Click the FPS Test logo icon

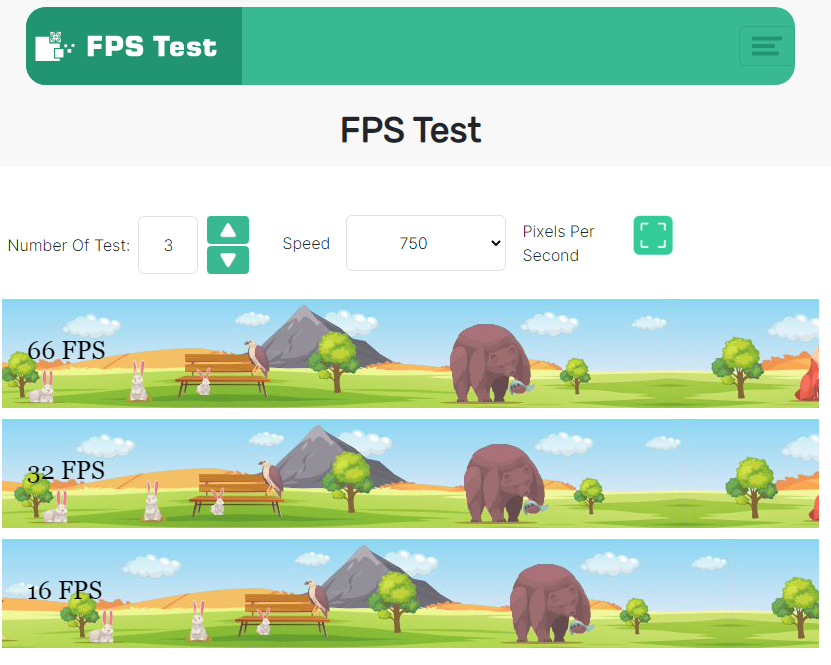click(x=55, y=46)
